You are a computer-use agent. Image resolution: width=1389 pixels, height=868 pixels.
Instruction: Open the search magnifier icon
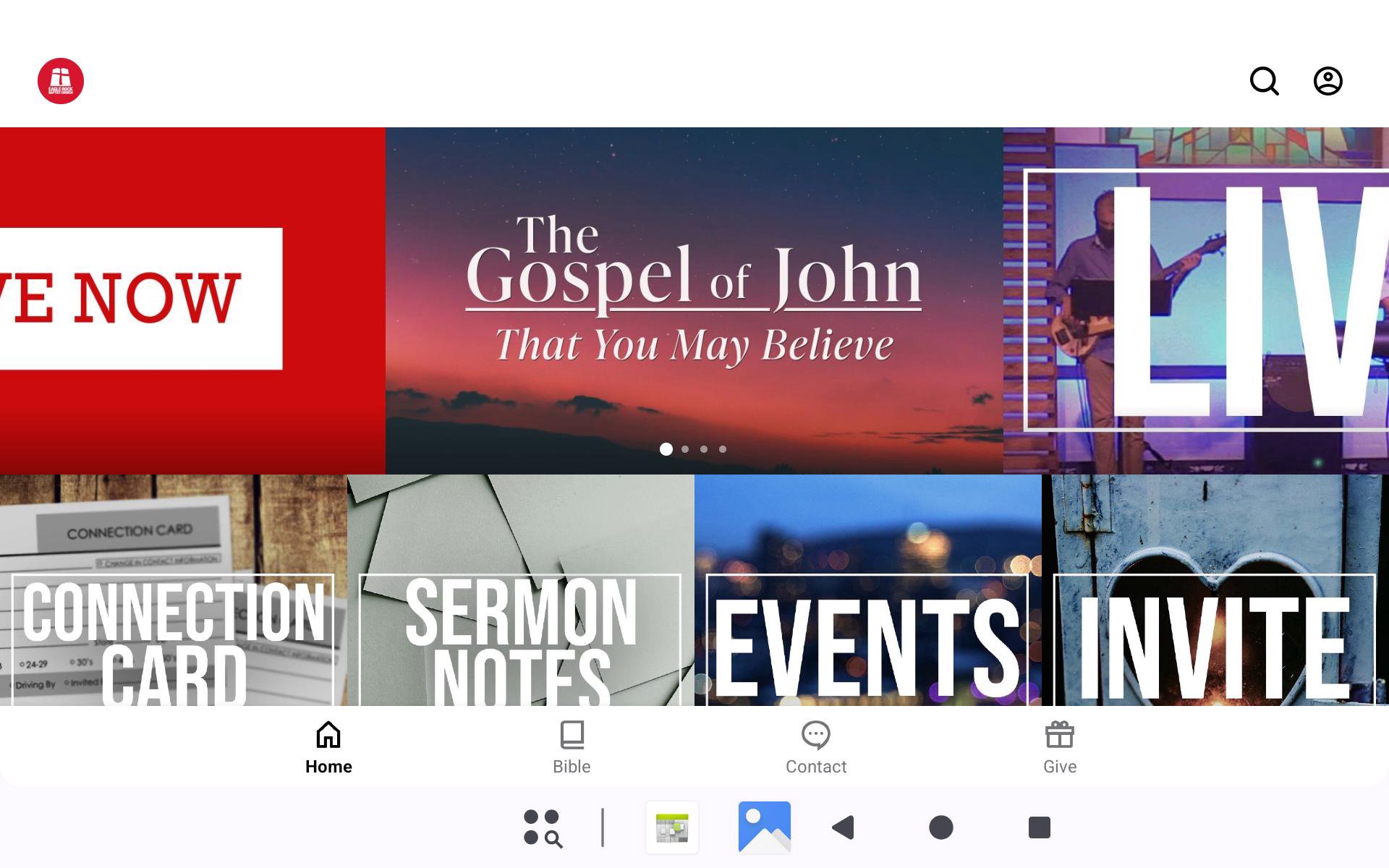pos(1264,81)
